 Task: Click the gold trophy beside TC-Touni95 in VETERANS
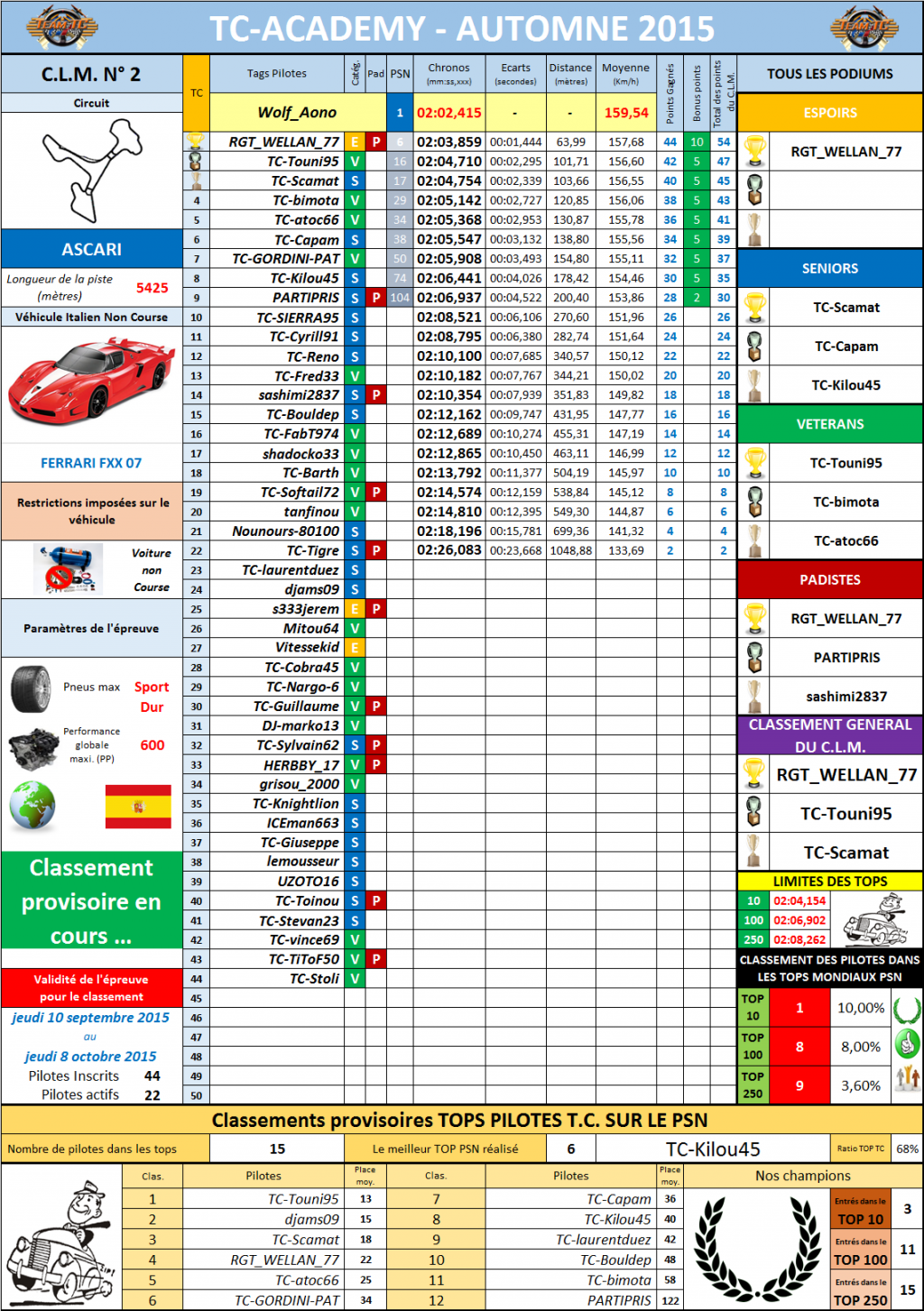[754, 463]
